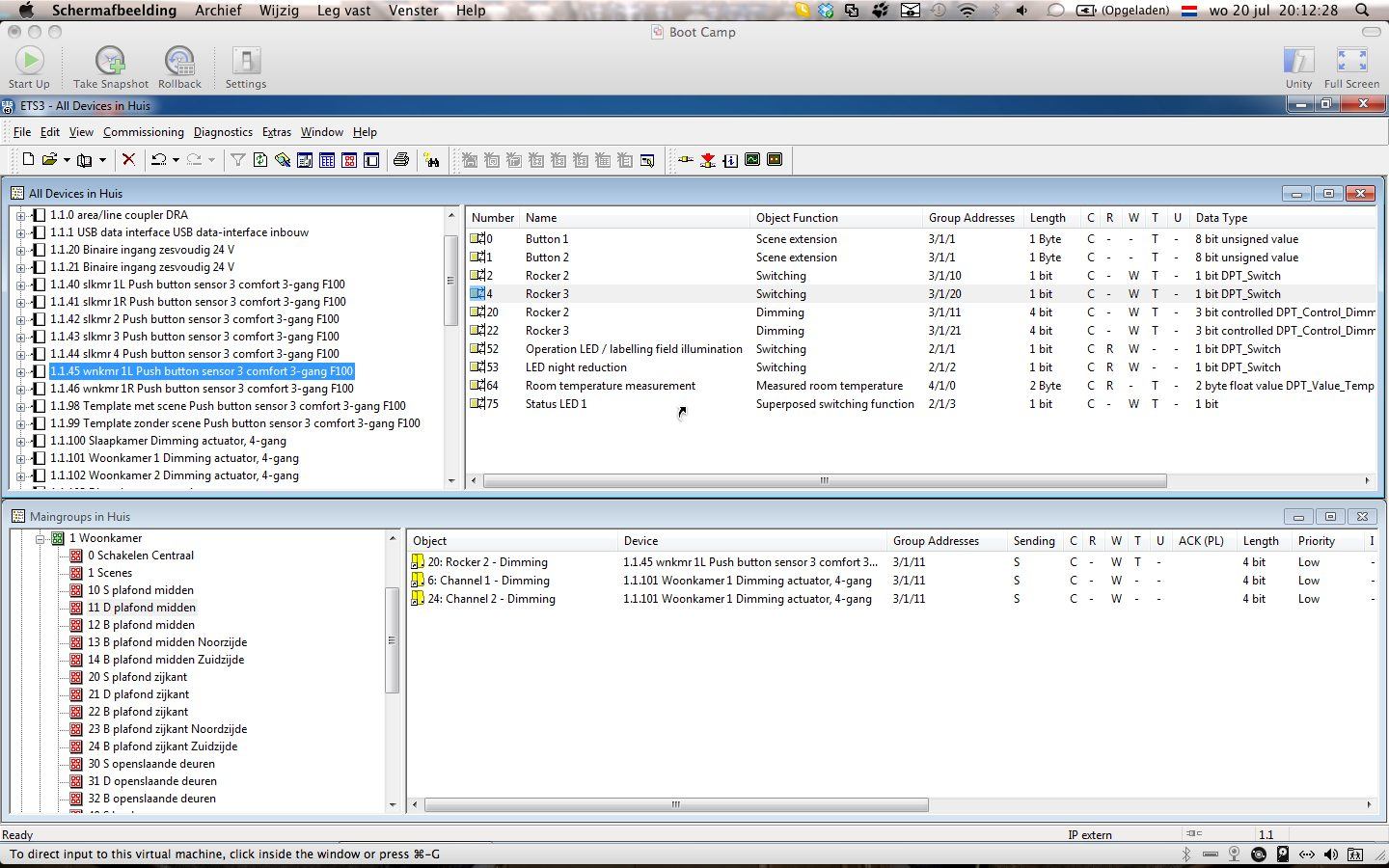The image size is (1389, 868).
Task: Click the Group Addresses column header in device list
Action: [970, 218]
